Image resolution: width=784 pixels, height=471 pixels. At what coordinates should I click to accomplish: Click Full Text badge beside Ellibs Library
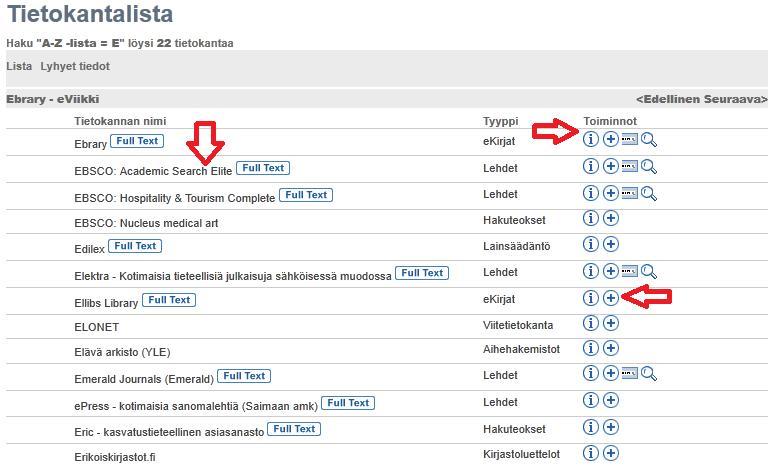click(x=169, y=300)
